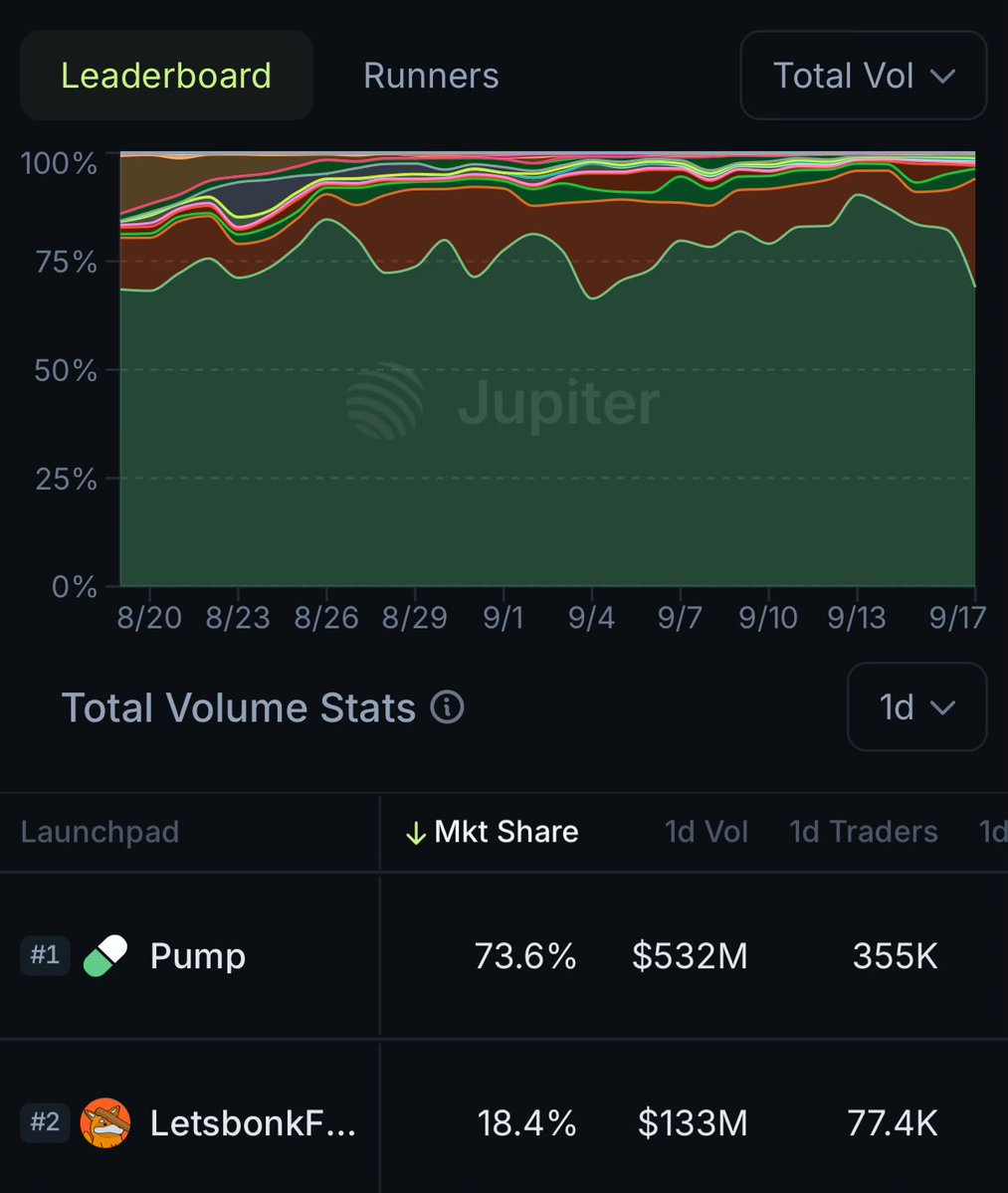Sort by 1d Traders column header

coord(864,832)
